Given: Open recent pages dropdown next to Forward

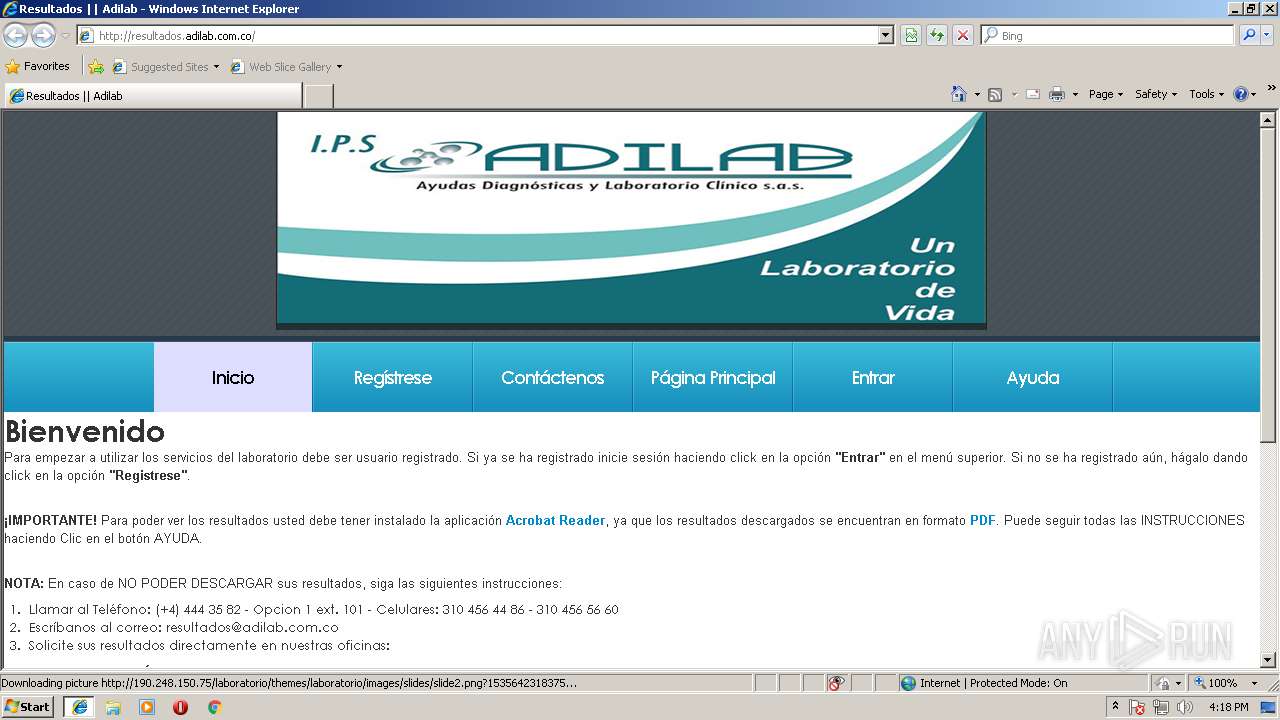Looking at the screenshot, I should (x=65, y=36).
